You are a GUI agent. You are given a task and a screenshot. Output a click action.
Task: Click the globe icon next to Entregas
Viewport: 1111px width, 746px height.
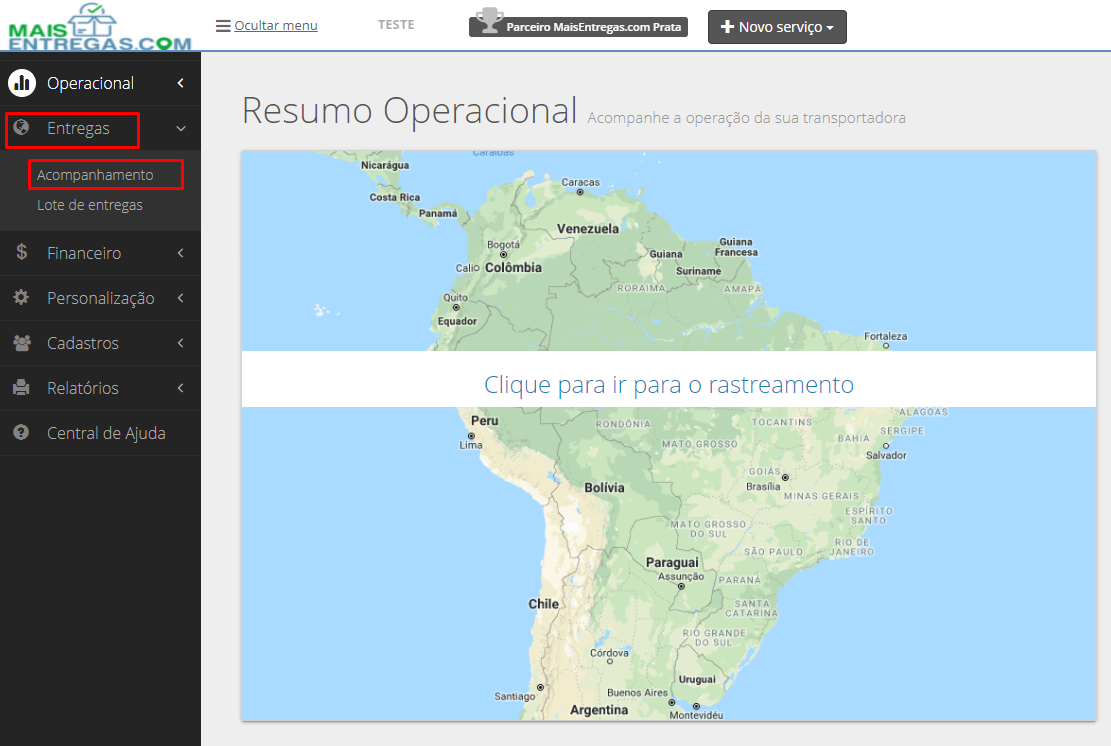point(21,127)
